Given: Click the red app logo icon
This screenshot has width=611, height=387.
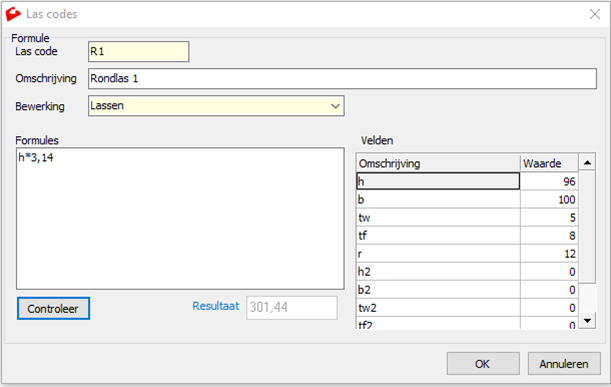Looking at the screenshot, I should coord(13,14).
